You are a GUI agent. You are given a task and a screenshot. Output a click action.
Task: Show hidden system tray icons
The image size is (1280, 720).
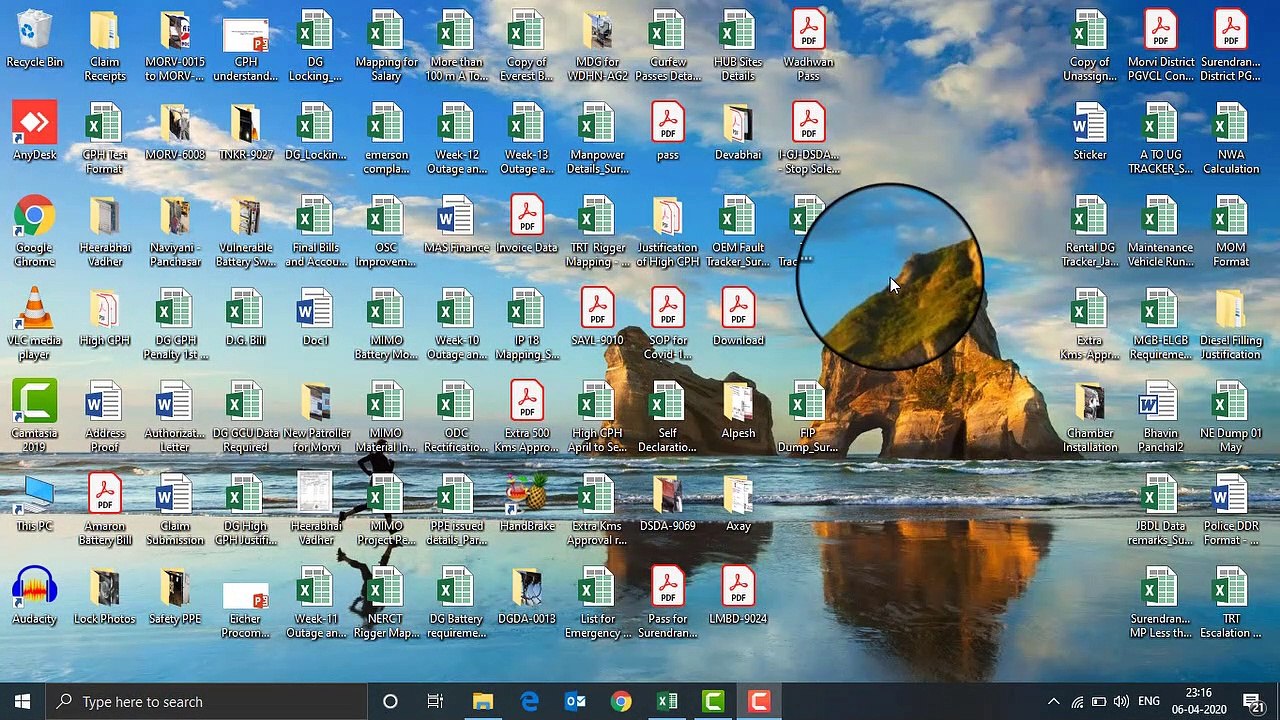click(1053, 701)
